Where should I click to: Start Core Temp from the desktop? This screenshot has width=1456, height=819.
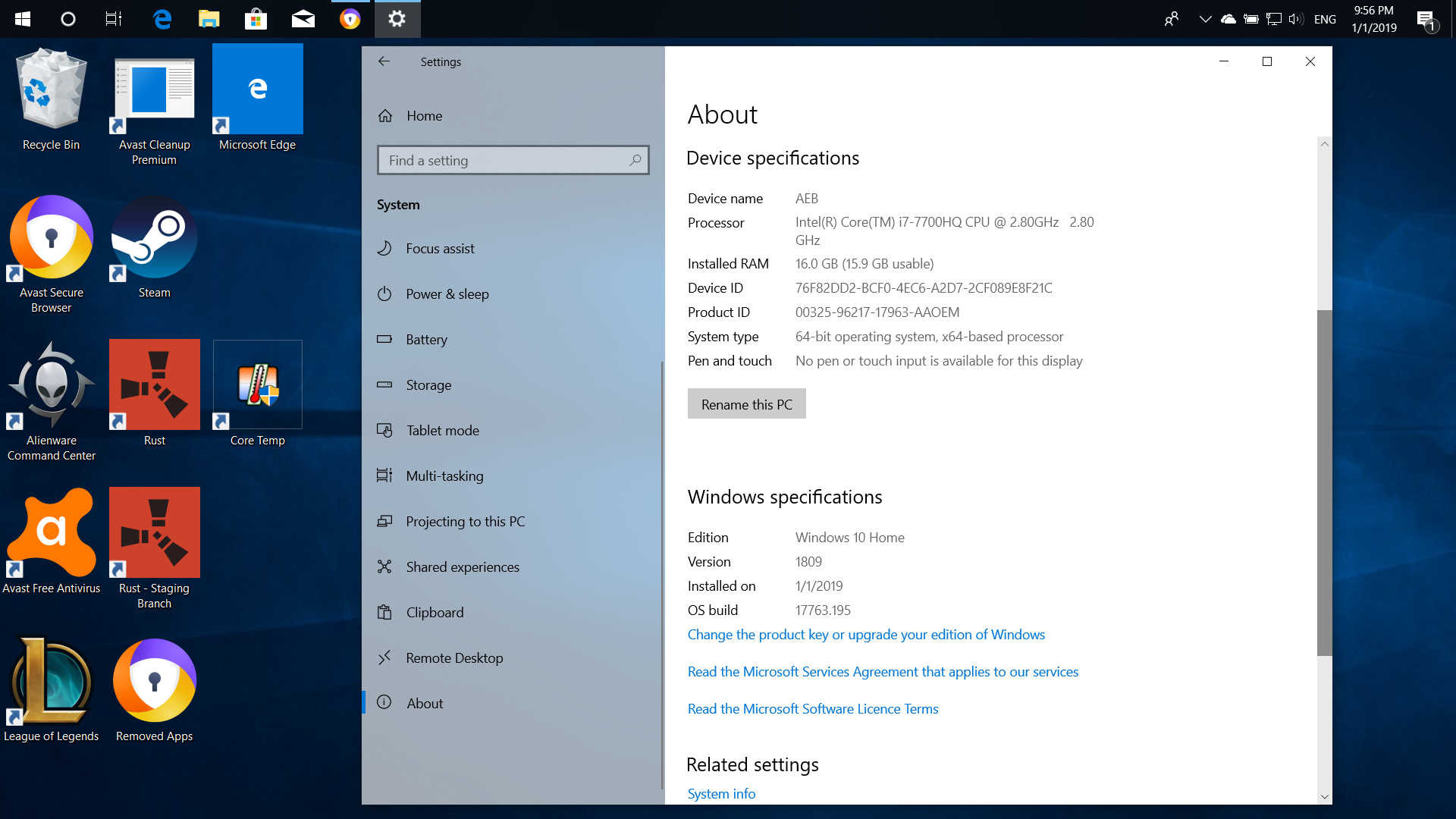click(x=257, y=384)
